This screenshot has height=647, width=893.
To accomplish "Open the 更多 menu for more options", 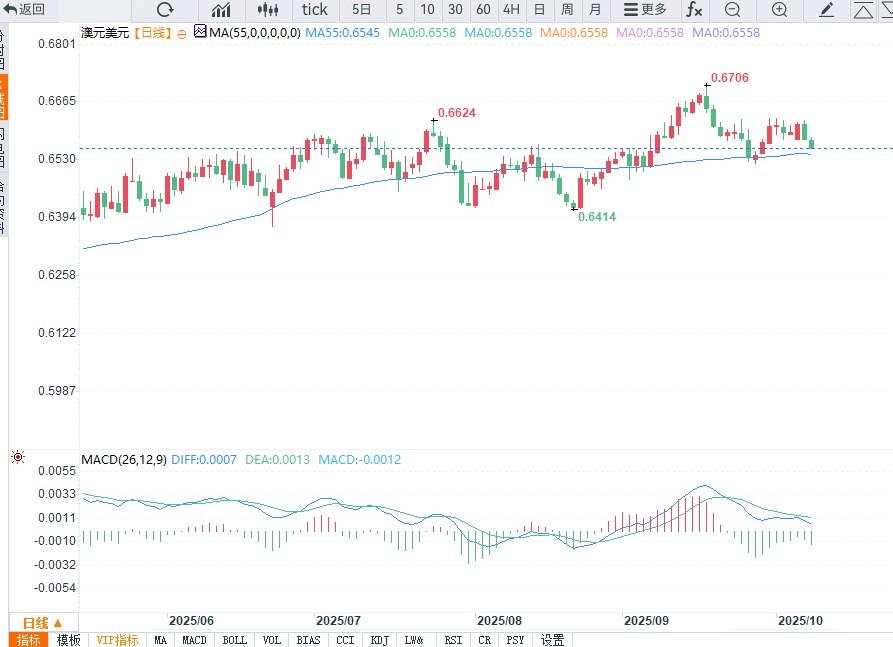I will pyautogui.click(x=644, y=10).
